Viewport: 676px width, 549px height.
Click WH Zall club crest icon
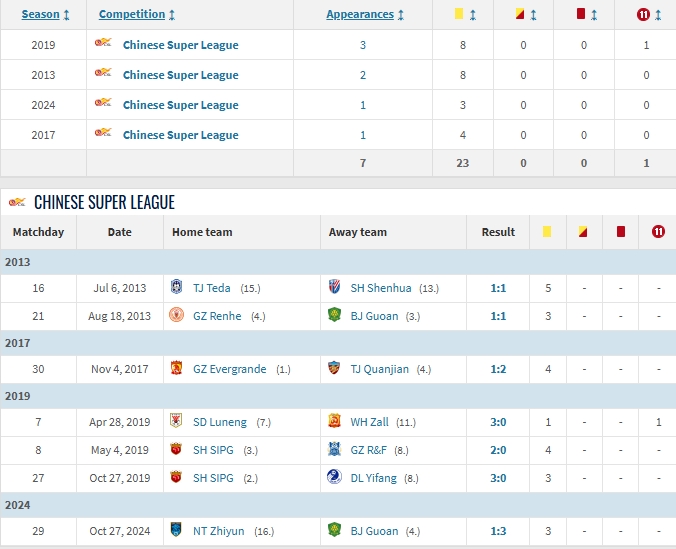(334, 422)
